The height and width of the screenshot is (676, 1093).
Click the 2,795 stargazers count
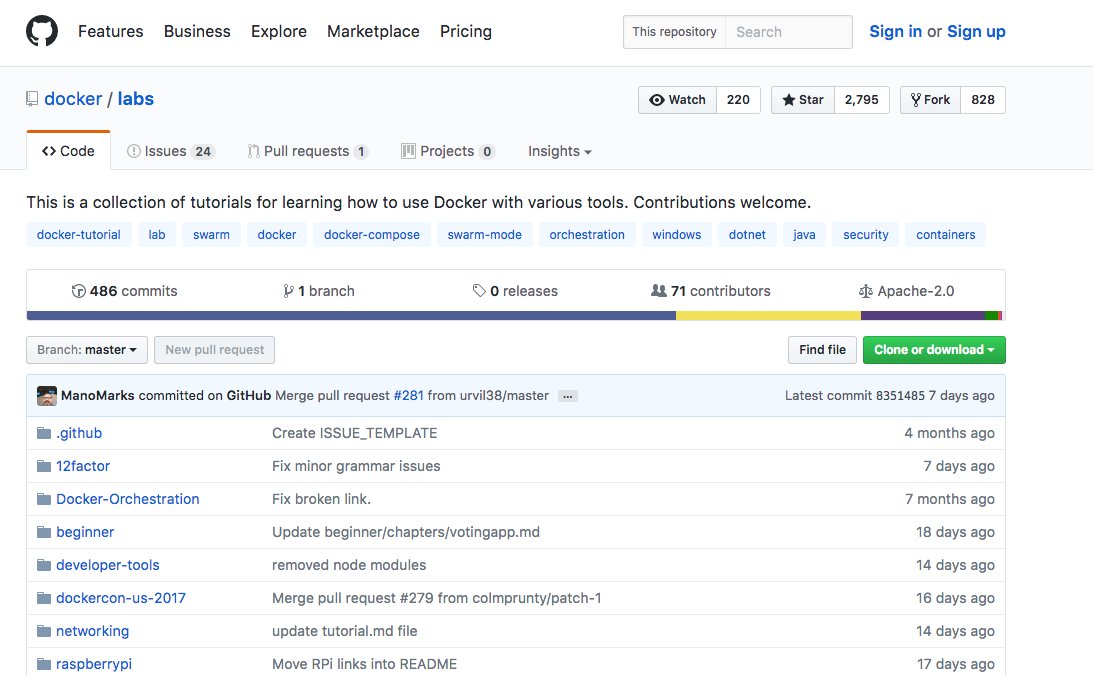click(862, 100)
